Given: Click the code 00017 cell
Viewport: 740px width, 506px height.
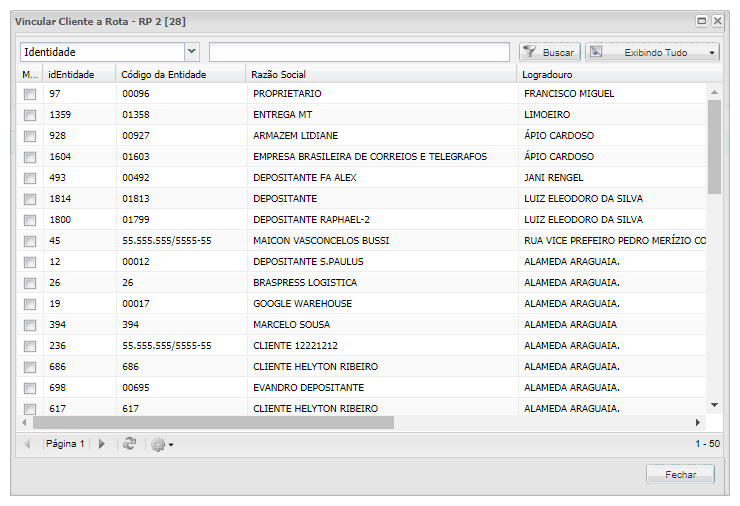Looking at the screenshot, I should tap(181, 304).
